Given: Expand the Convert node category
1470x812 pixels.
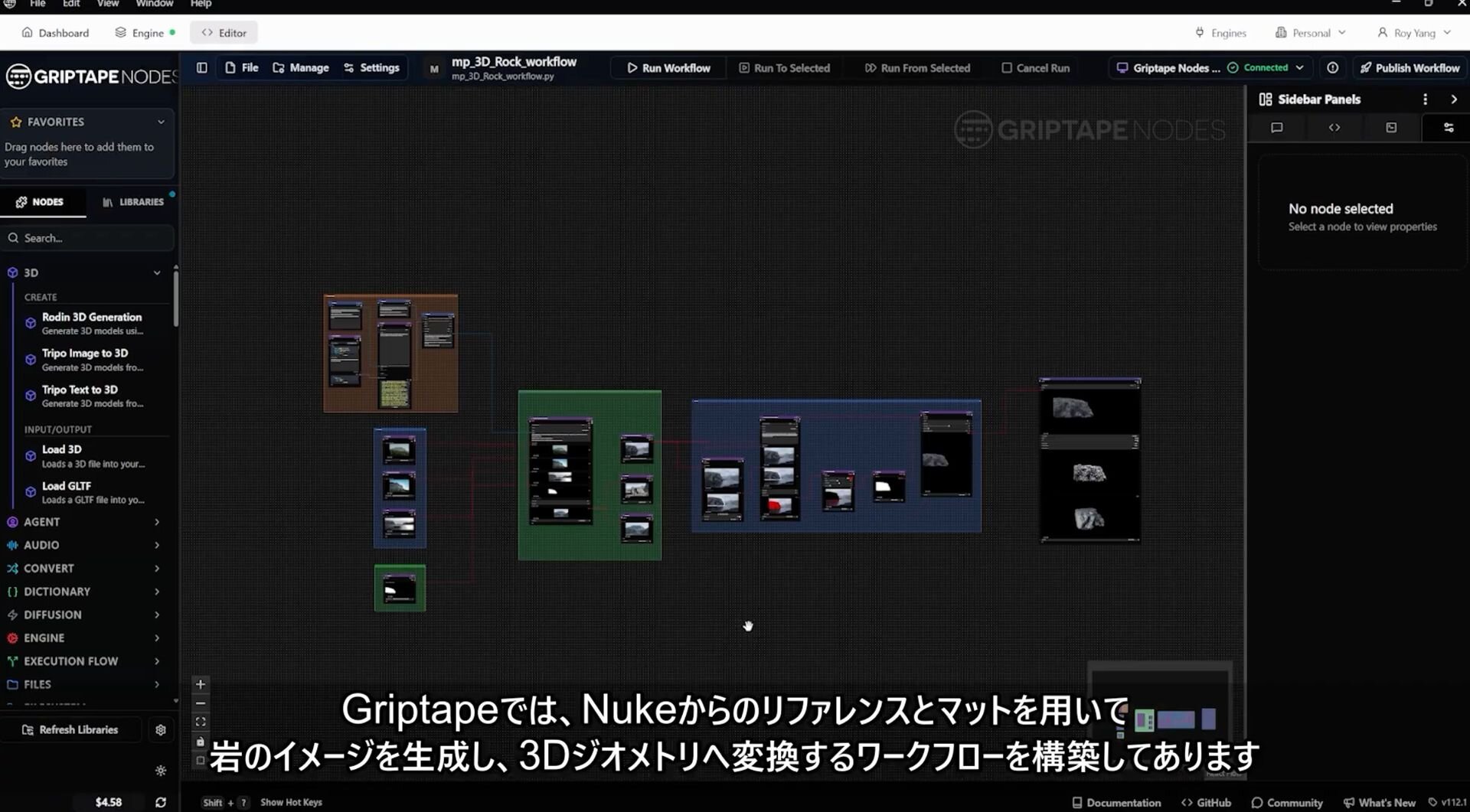Looking at the screenshot, I should pos(157,568).
